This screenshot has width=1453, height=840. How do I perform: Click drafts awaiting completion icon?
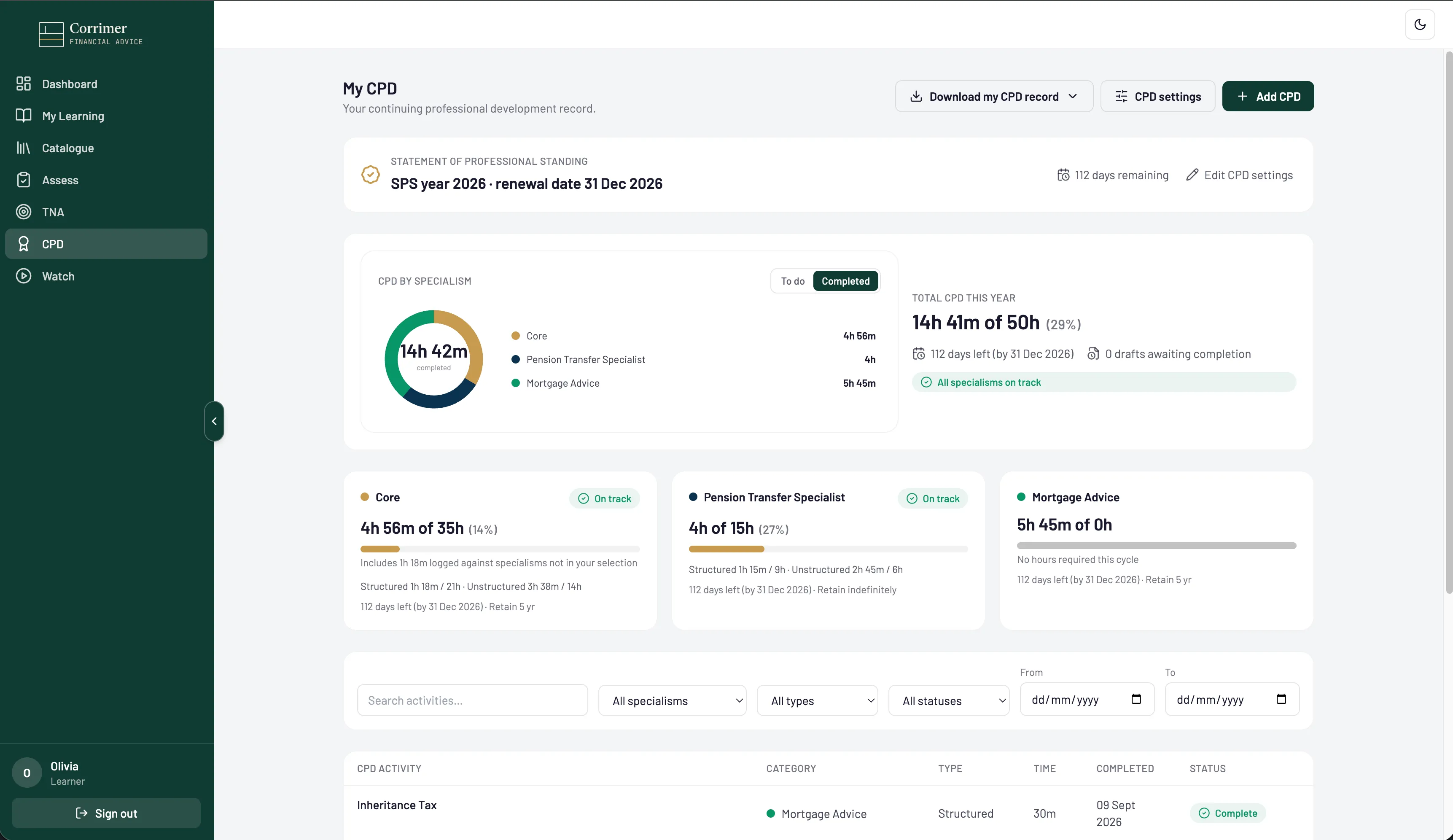1092,353
